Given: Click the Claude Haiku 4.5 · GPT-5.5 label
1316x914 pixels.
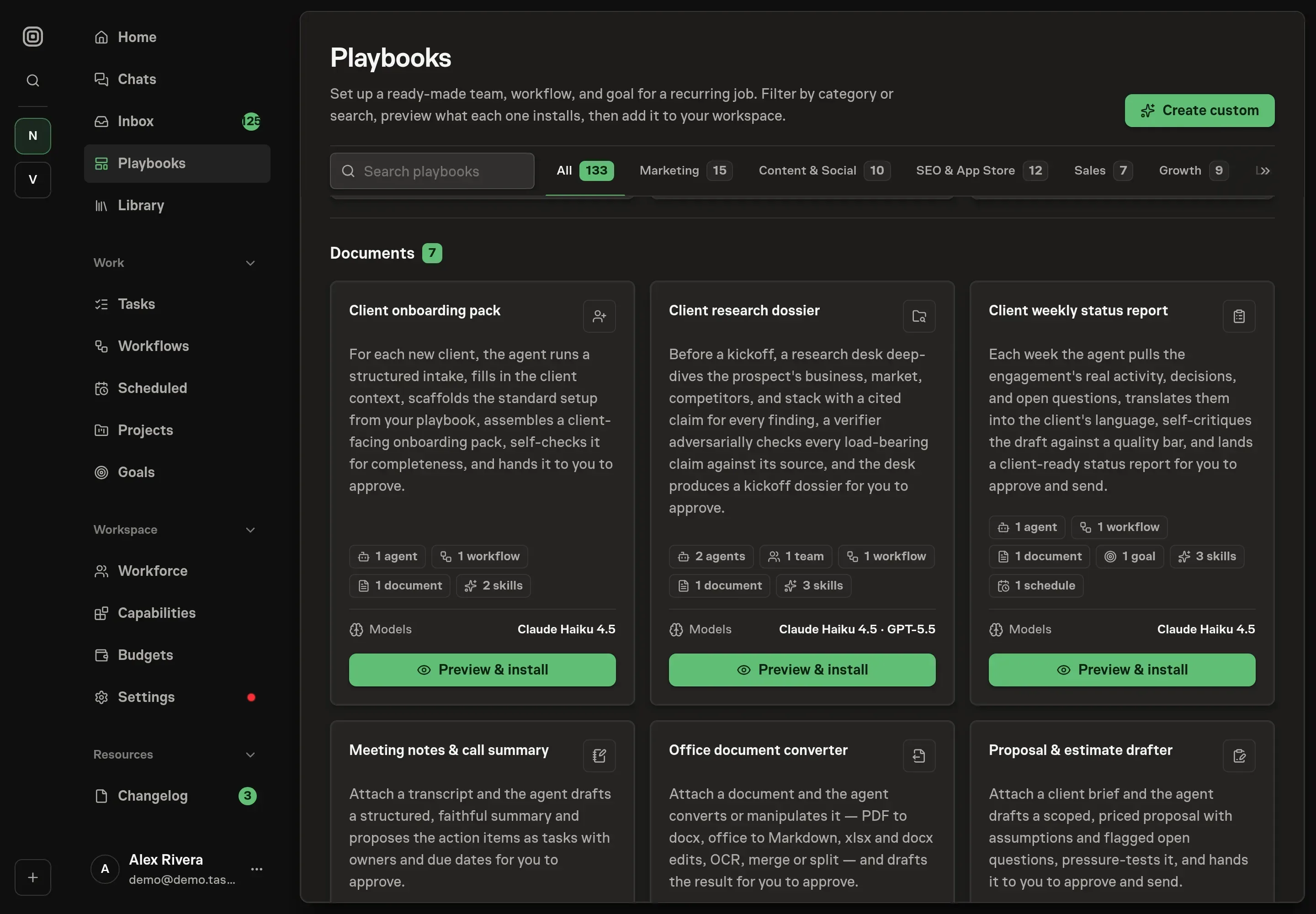Looking at the screenshot, I should [x=857, y=629].
